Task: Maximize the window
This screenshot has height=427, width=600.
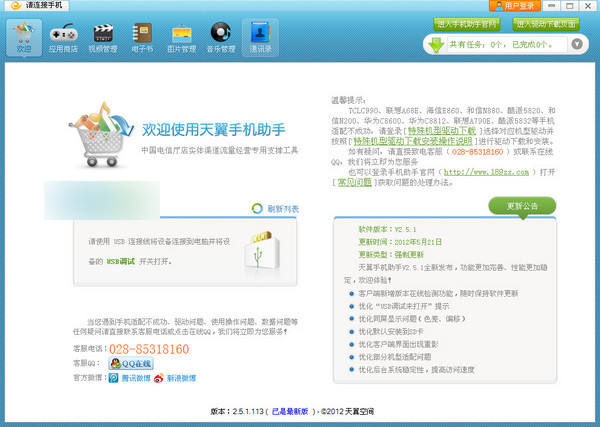Action: point(570,6)
